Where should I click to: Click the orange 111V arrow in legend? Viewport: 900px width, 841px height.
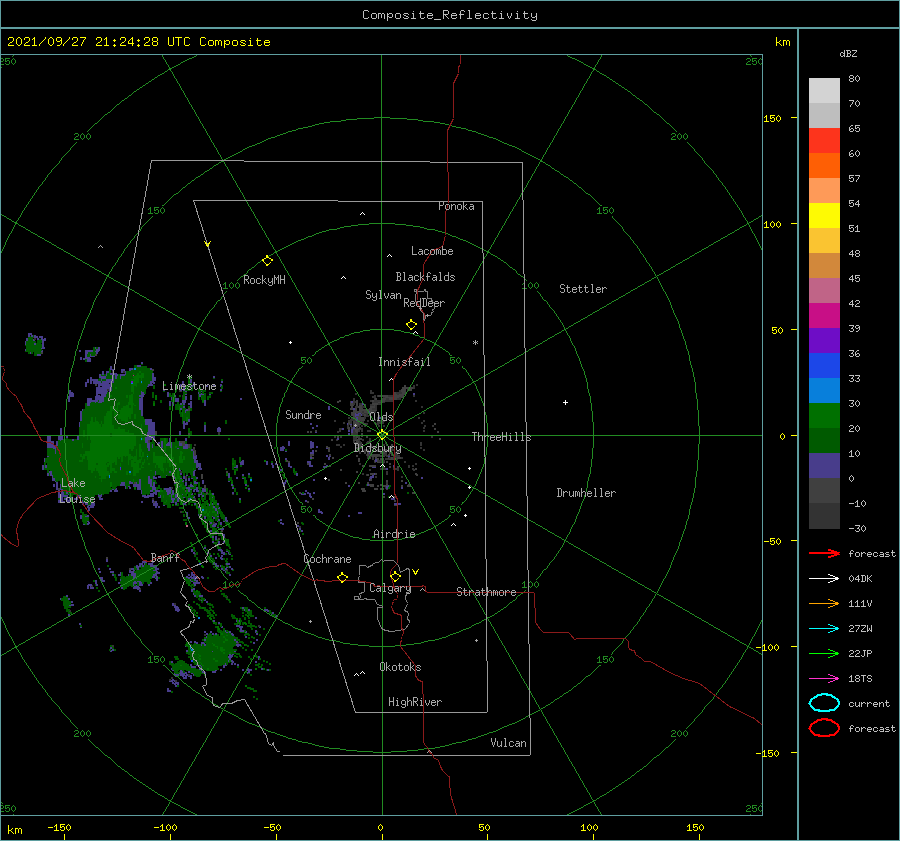(x=824, y=603)
